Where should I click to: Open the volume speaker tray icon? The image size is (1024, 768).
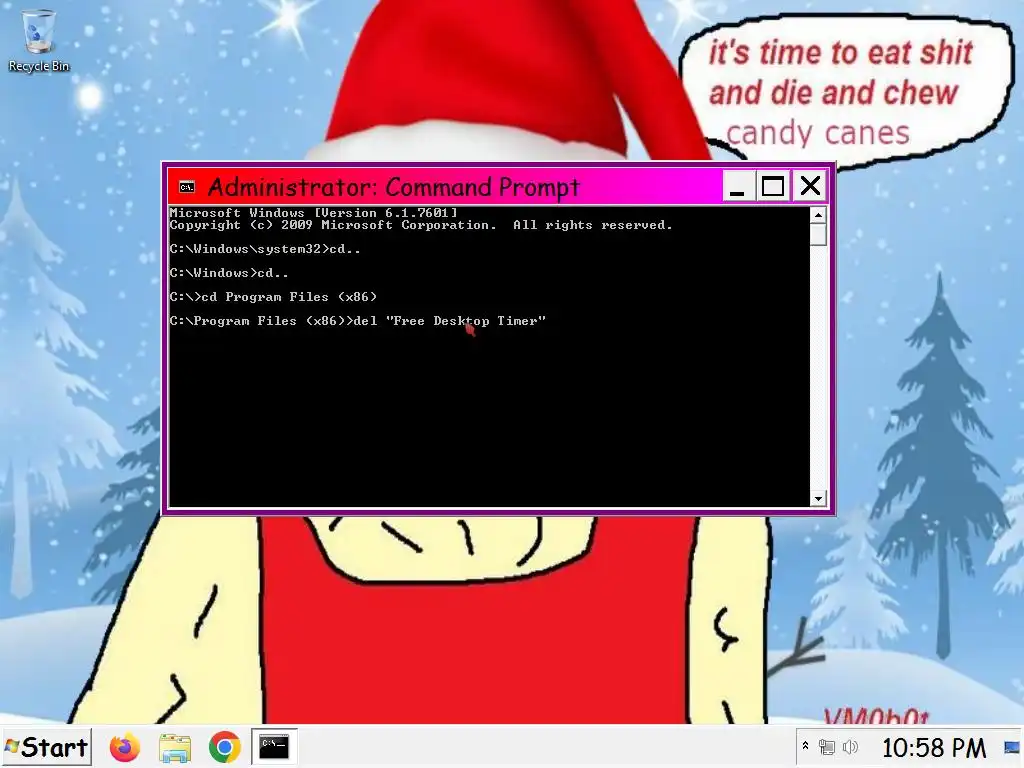pos(850,746)
